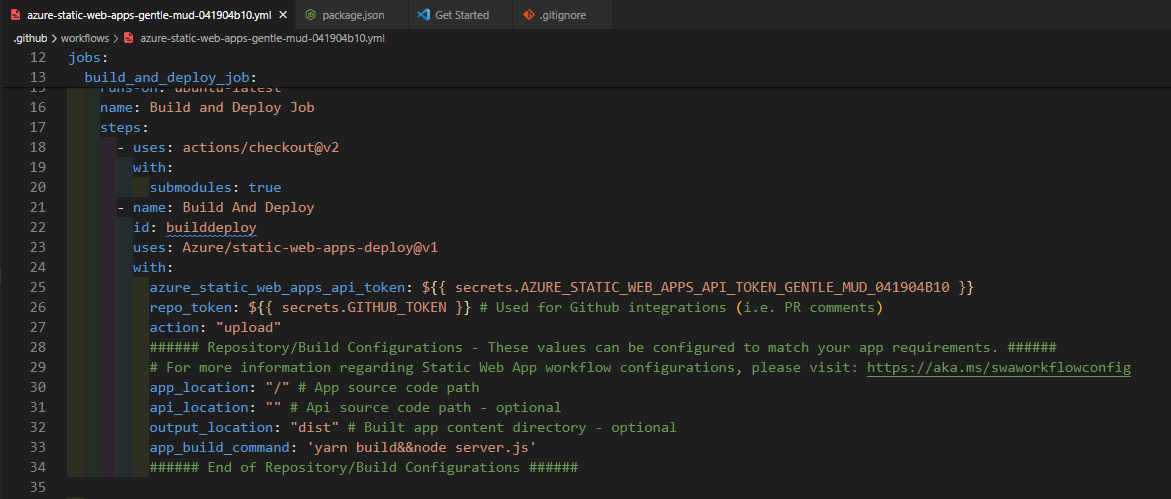Viewport: 1171px width, 499px height.
Task: Click the build_and_deploy_job key
Action: 167,78
